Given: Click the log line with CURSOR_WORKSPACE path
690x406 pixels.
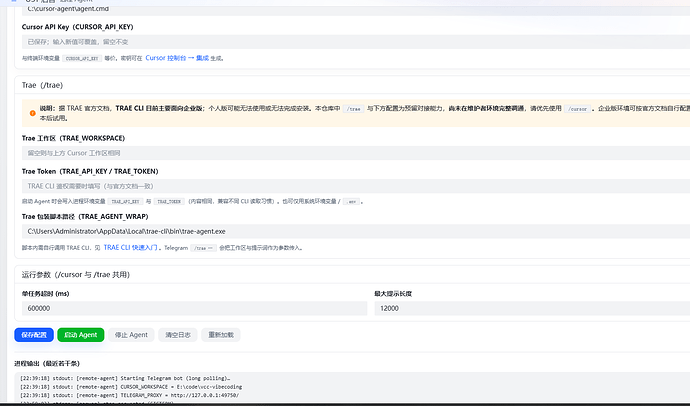Looking at the screenshot, I should pos(131,387).
